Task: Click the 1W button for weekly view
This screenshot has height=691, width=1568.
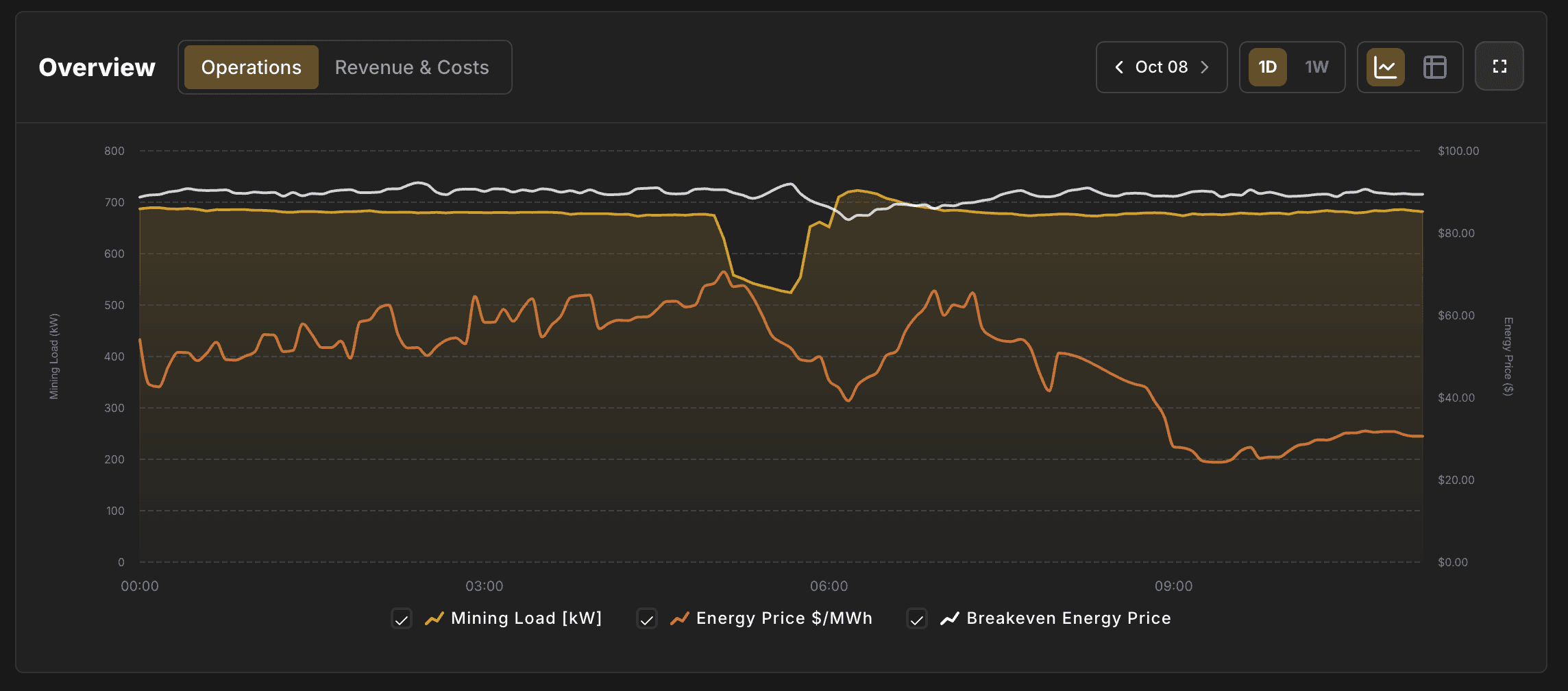Action: pos(1316,66)
